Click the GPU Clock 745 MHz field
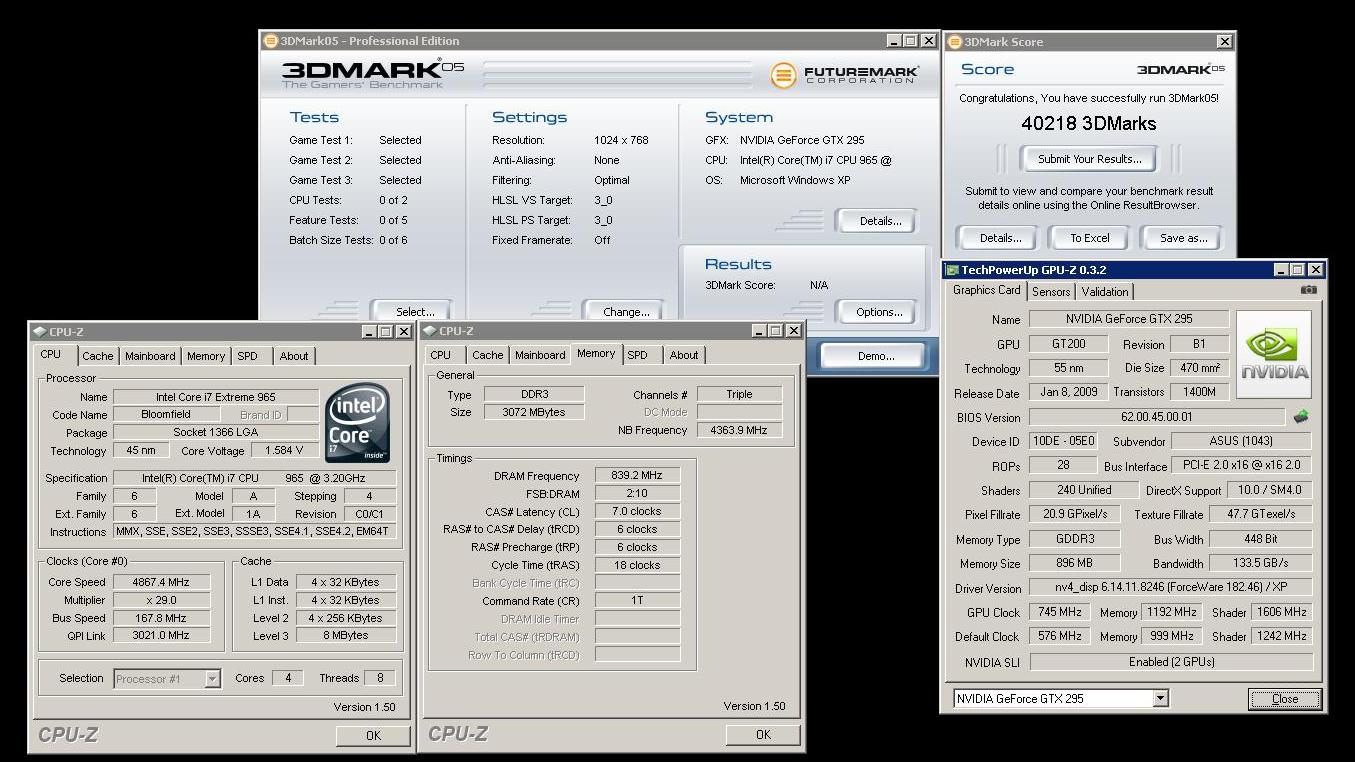The height and width of the screenshot is (762, 1355). [x=1060, y=612]
